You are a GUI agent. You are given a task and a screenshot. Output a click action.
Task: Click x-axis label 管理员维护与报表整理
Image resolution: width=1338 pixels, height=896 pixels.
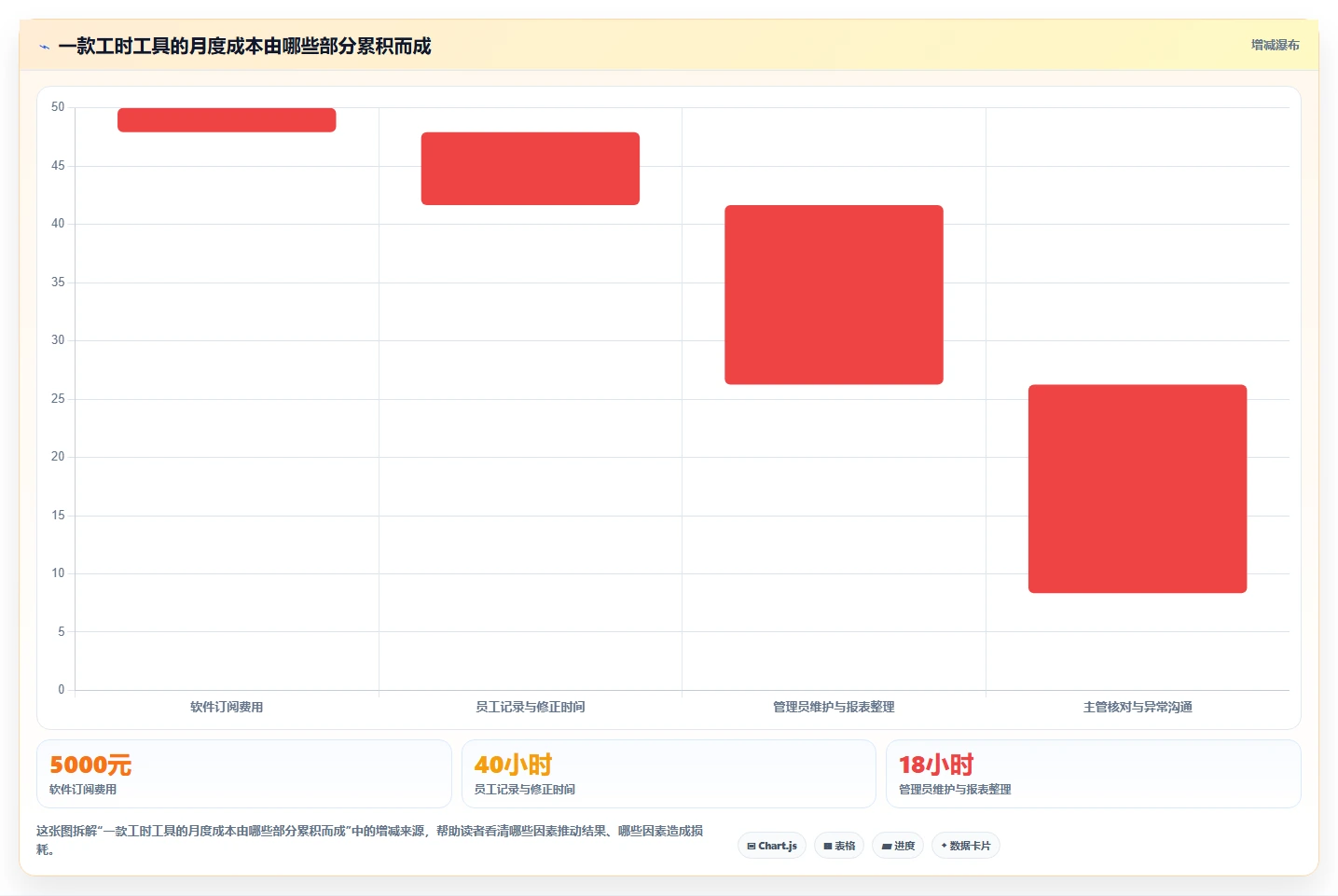coord(834,707)
